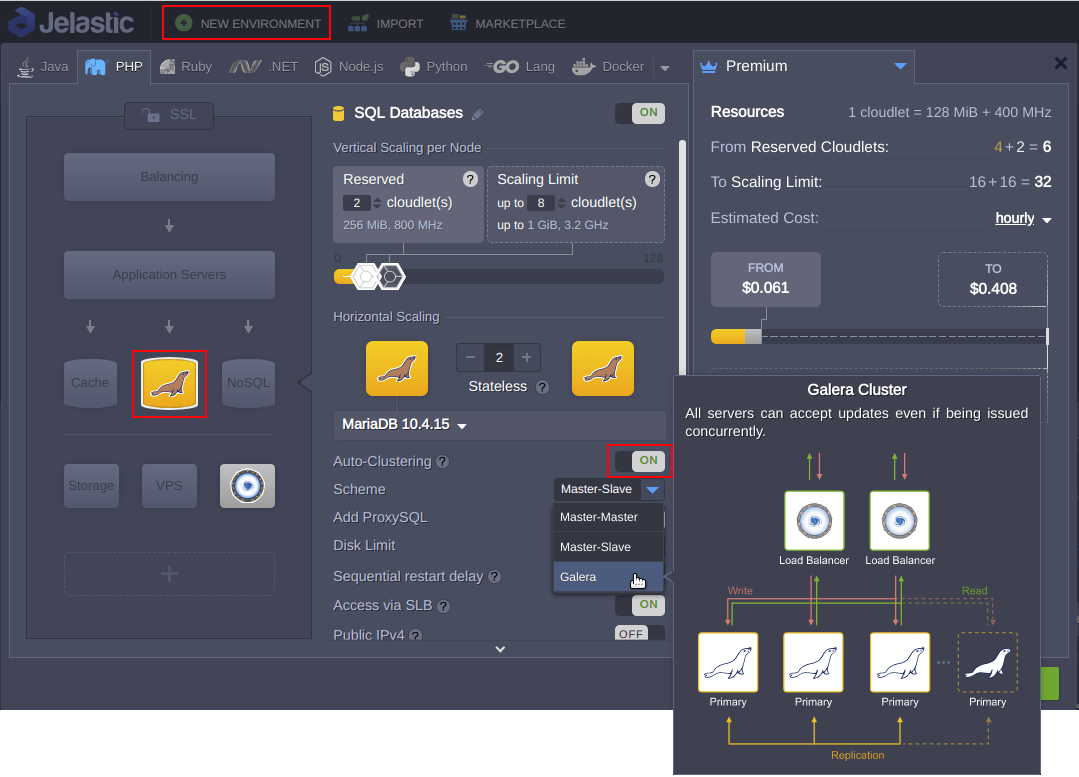Enable the SSL option
Viewport: 1079px width, 777px height.
point(169,115)
